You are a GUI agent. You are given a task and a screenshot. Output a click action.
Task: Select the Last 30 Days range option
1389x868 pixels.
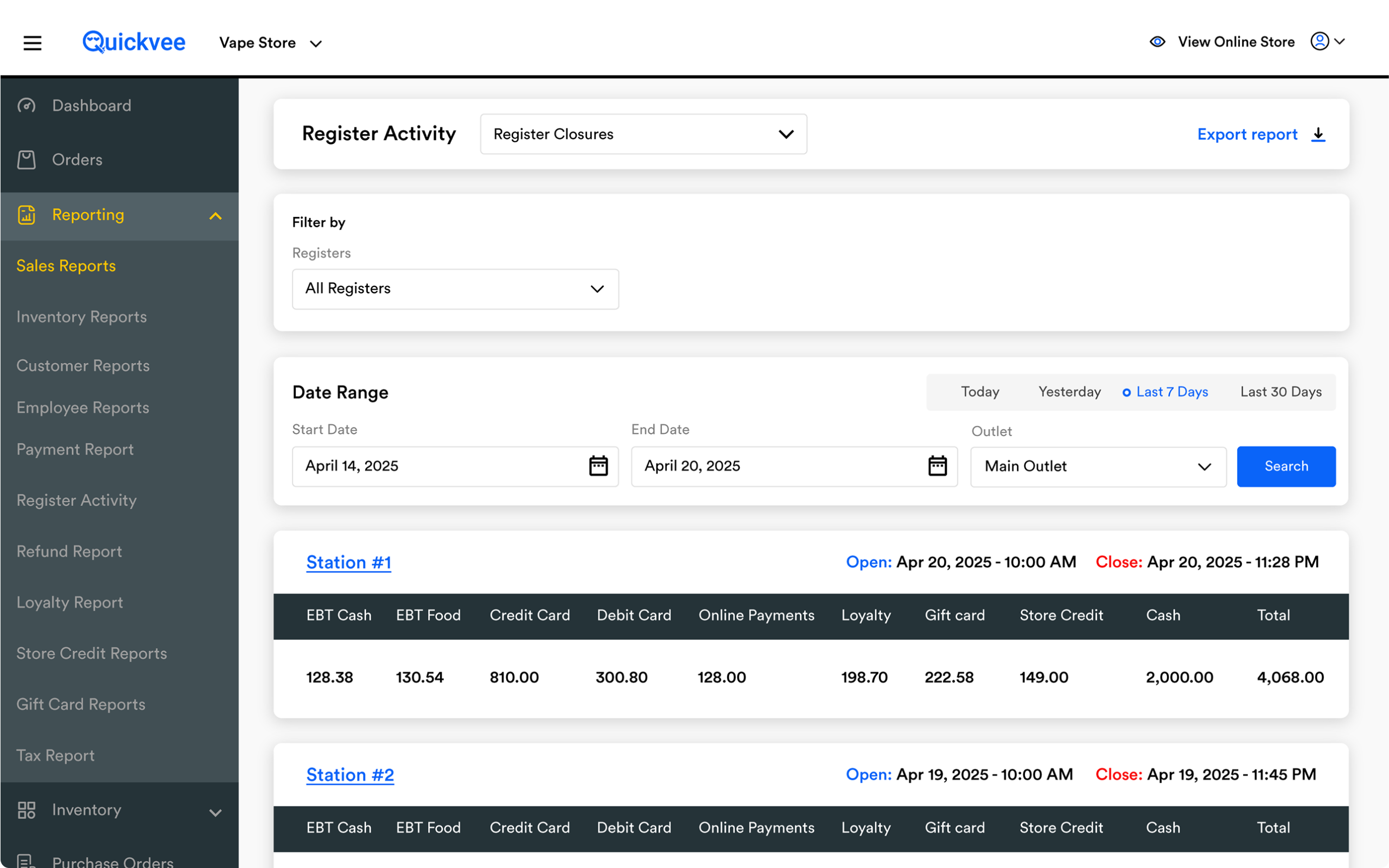pos(1280,392)
